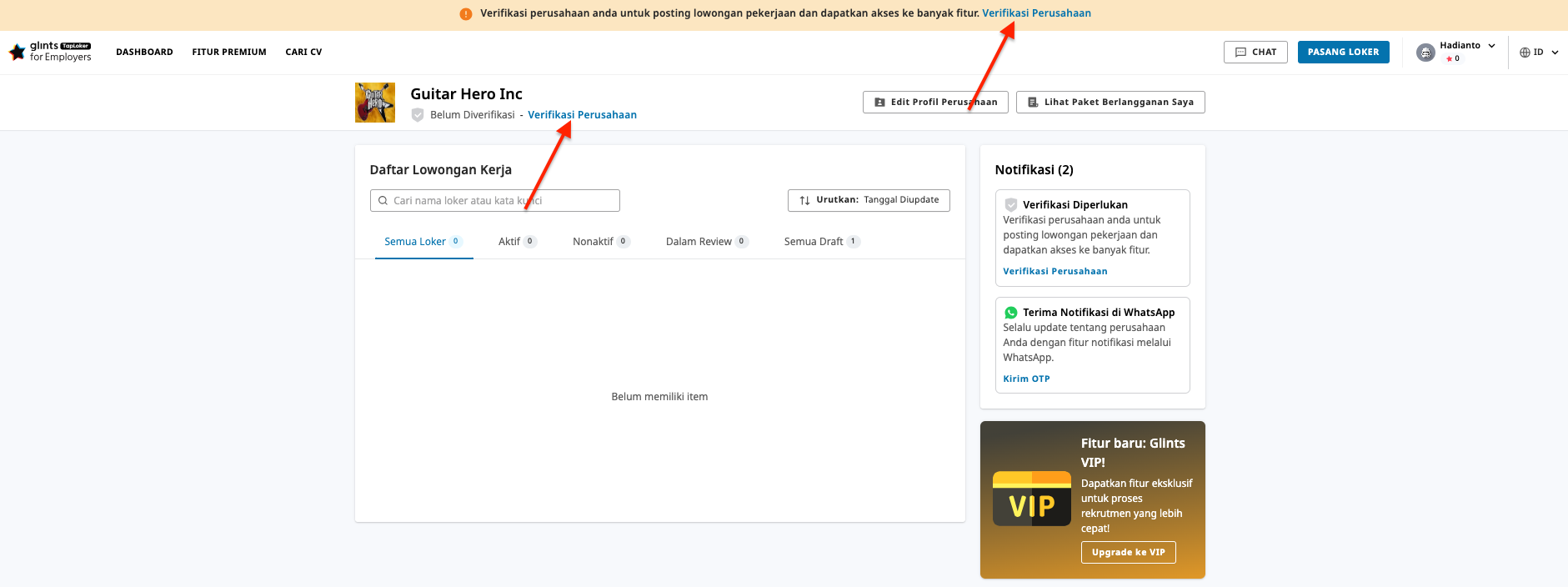Focus the job search input field
1568x587 pixels.
495,201
